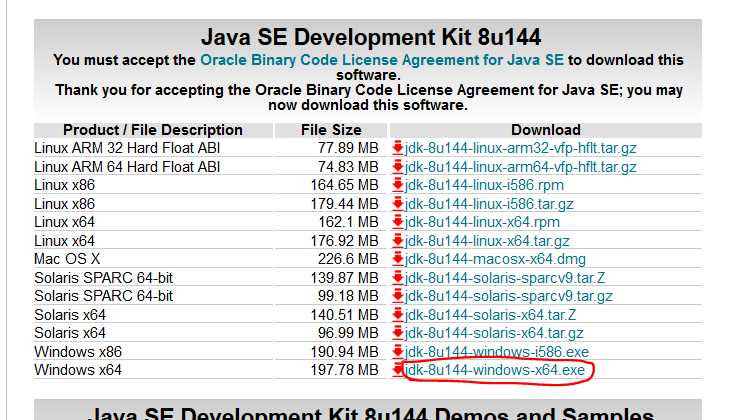This screenshot has height=420, width=730.
Task: Click the download arrow icon beside jdk-8u144-solaris-sparcv9.tar.gz
Action: pyautogui.click(x=398, y=296)
